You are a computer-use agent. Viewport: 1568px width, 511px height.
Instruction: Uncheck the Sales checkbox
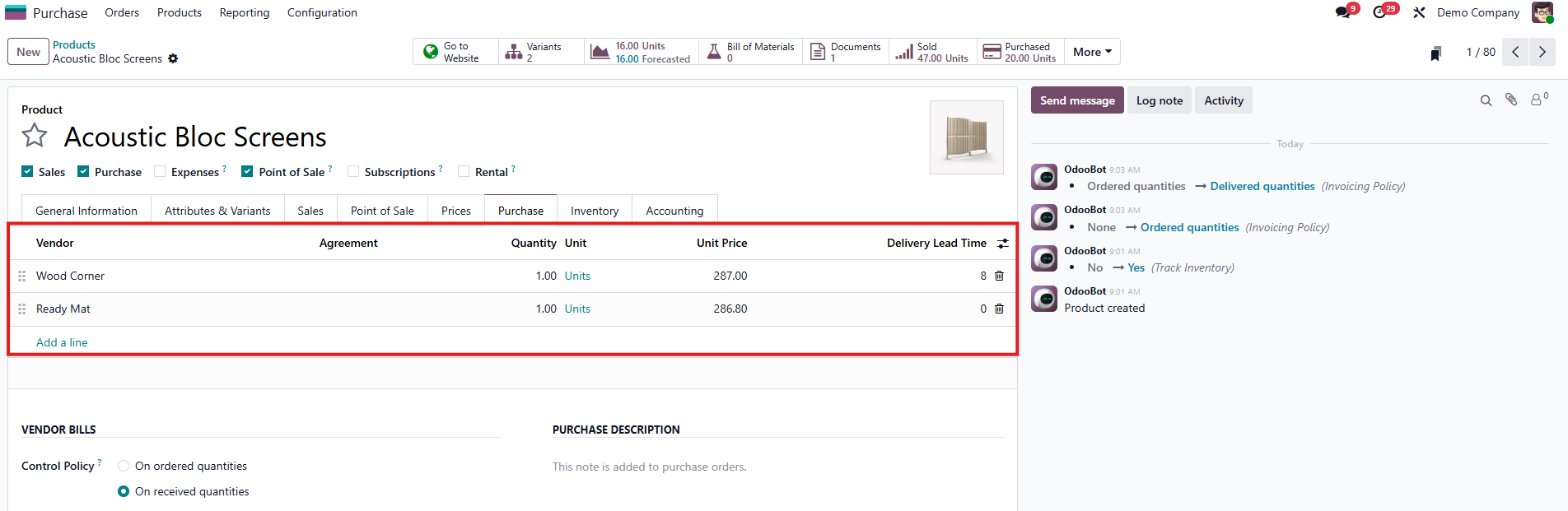[27, 171]
